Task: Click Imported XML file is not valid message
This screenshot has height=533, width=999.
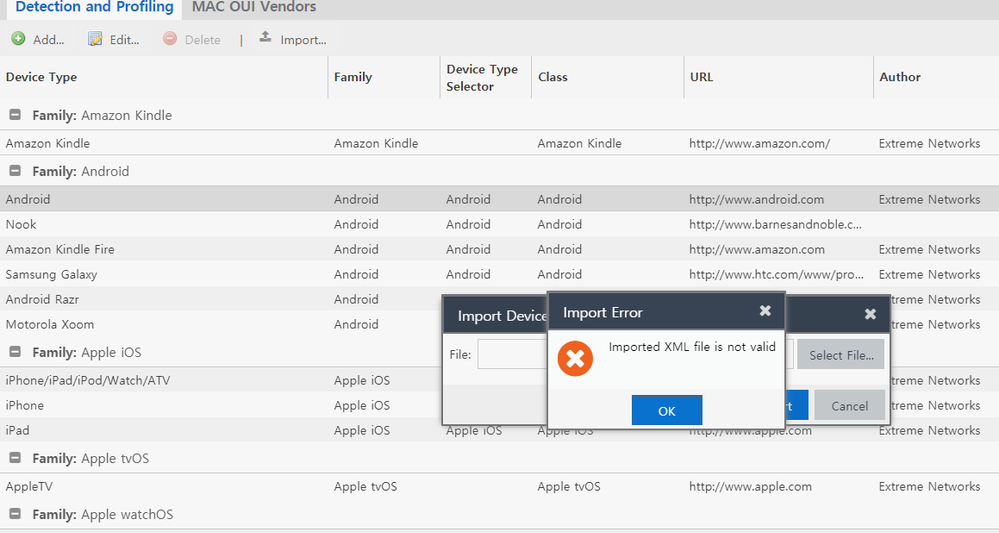Action: pos(692,347)
